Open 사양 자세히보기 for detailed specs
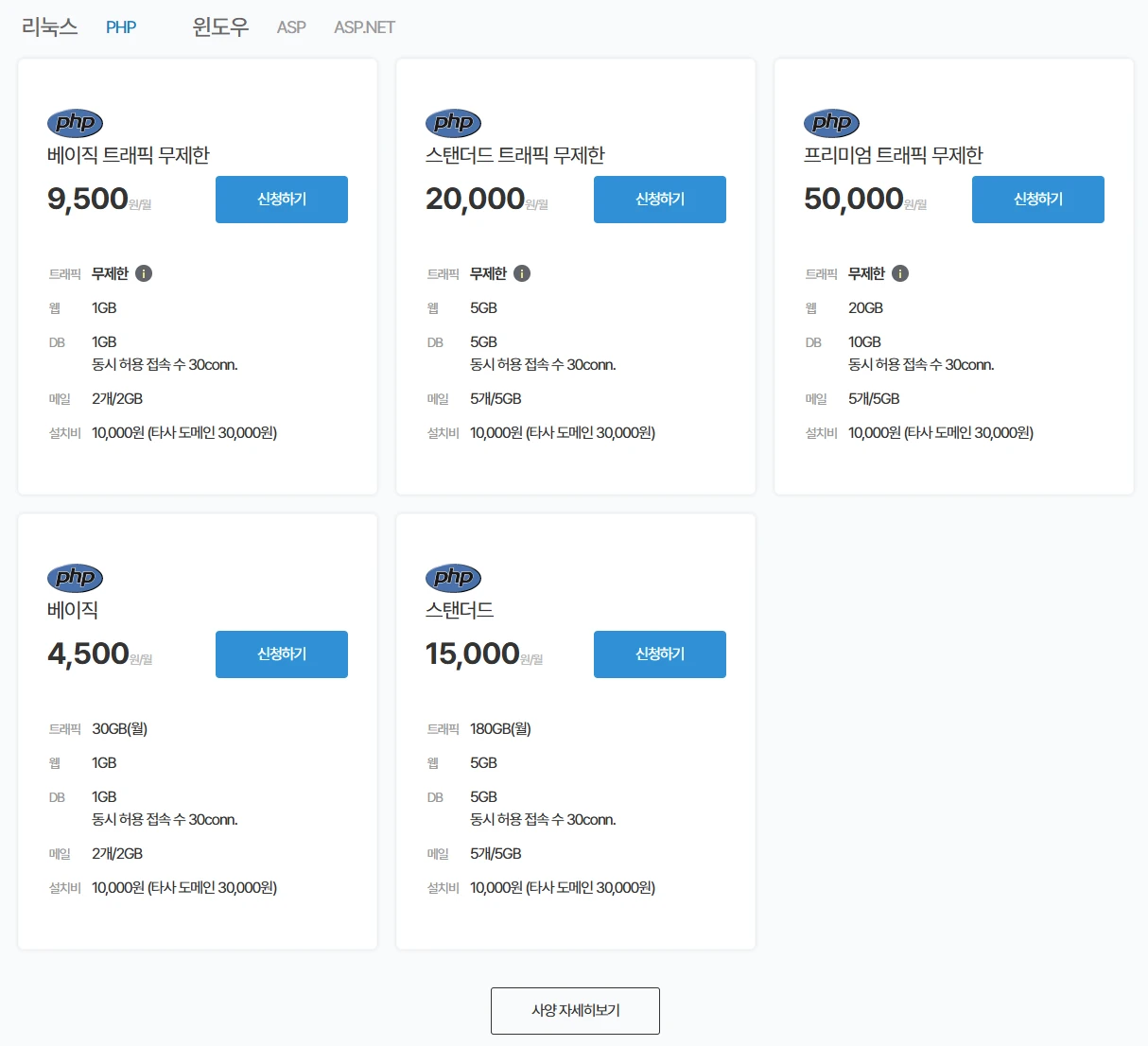Image resolution: width=1148 pixels, height=1046 pixels. [575, 1011]
